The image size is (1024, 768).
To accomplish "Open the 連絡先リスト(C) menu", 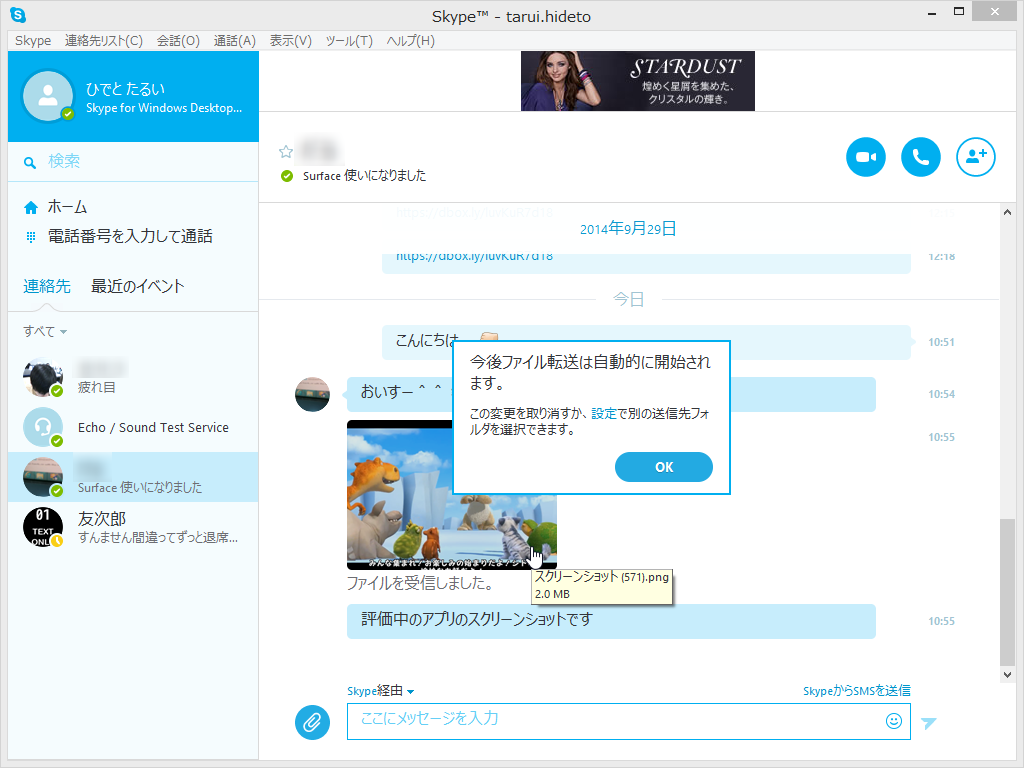I will point(104,40).
